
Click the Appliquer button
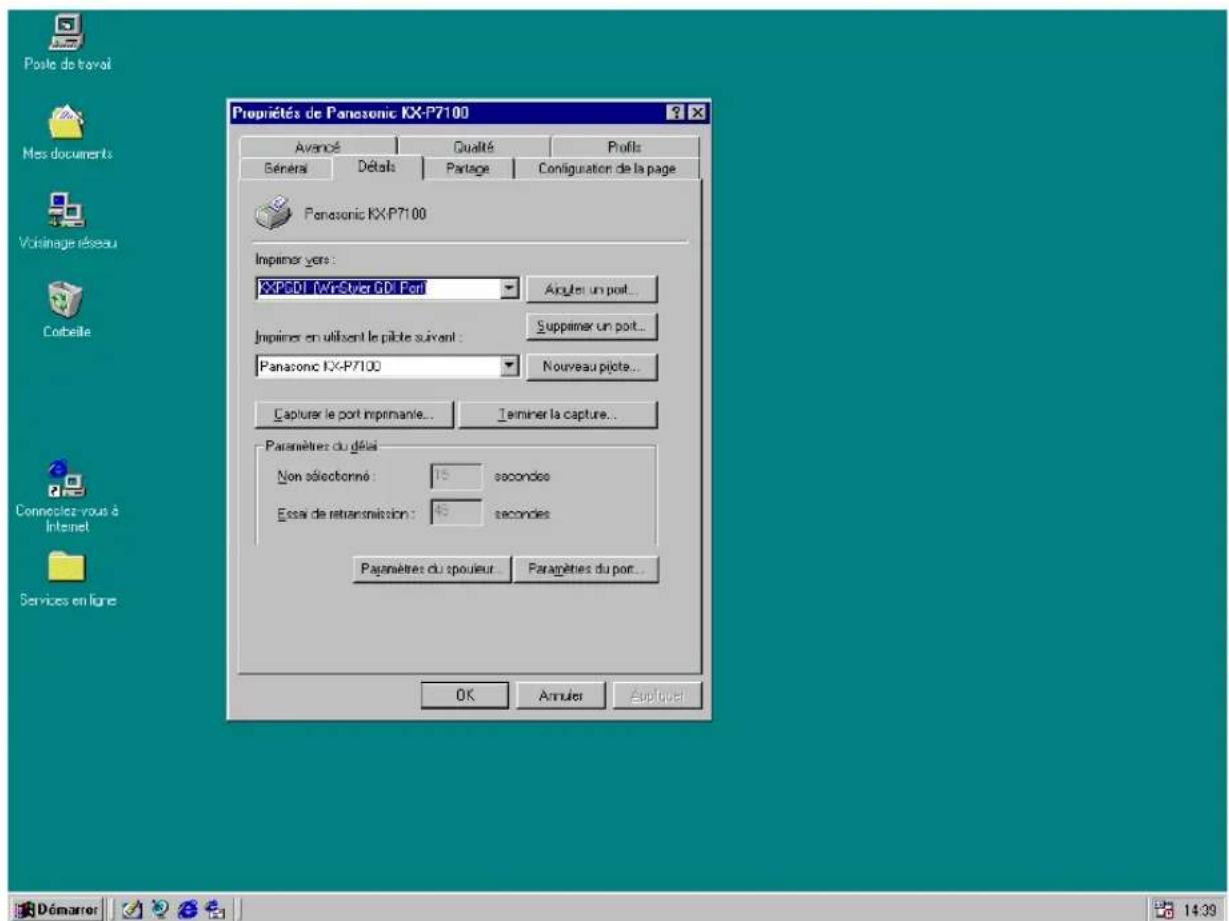655,694
